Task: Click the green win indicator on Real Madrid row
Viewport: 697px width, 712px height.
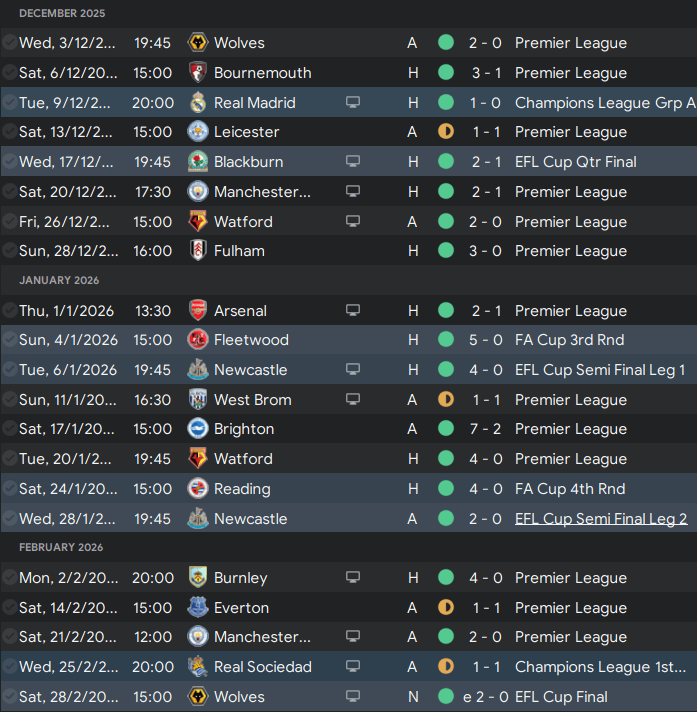Action: [446, 103]
